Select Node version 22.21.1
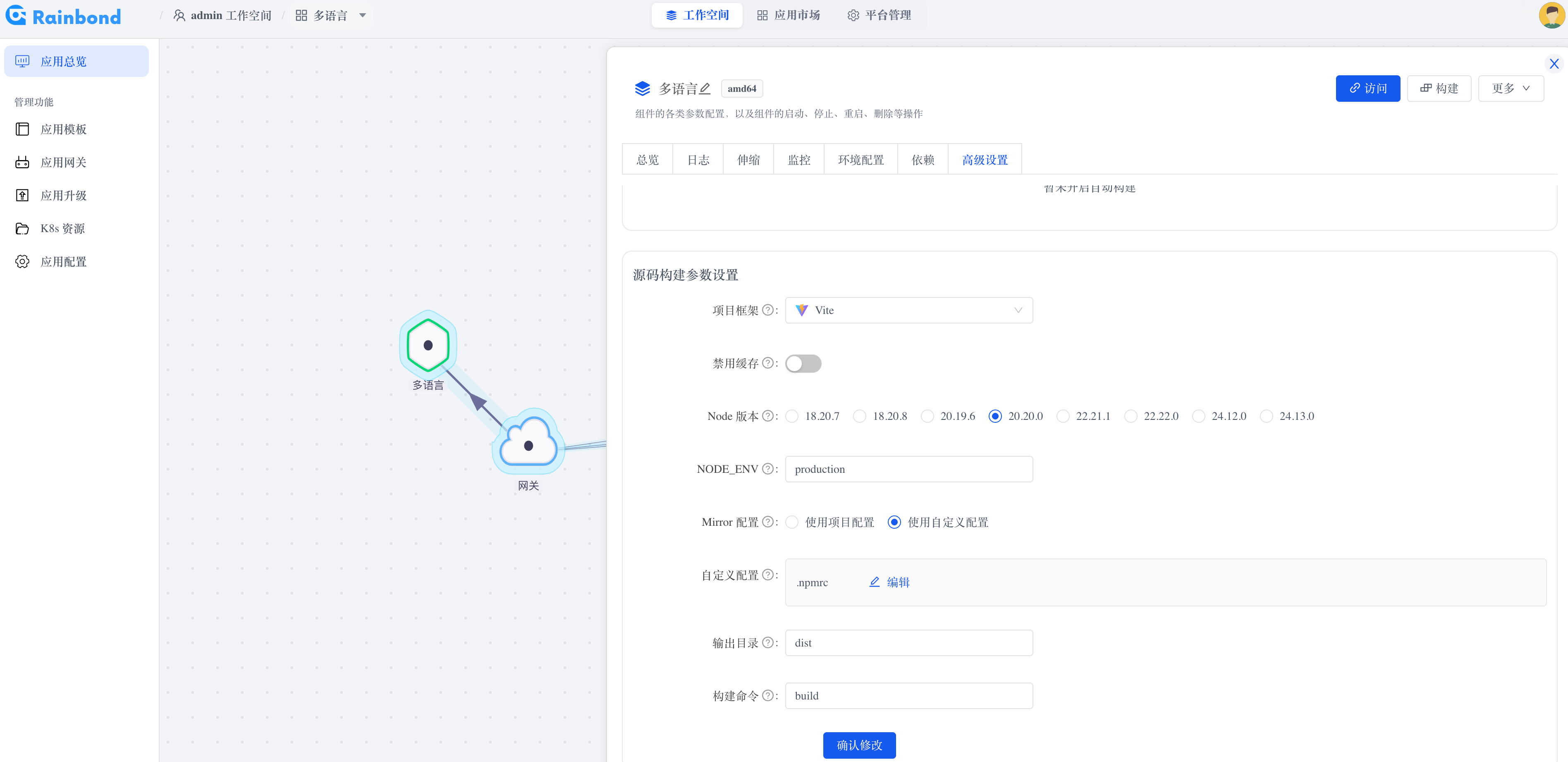The image size is (1568, 762). coord(1063,416)
